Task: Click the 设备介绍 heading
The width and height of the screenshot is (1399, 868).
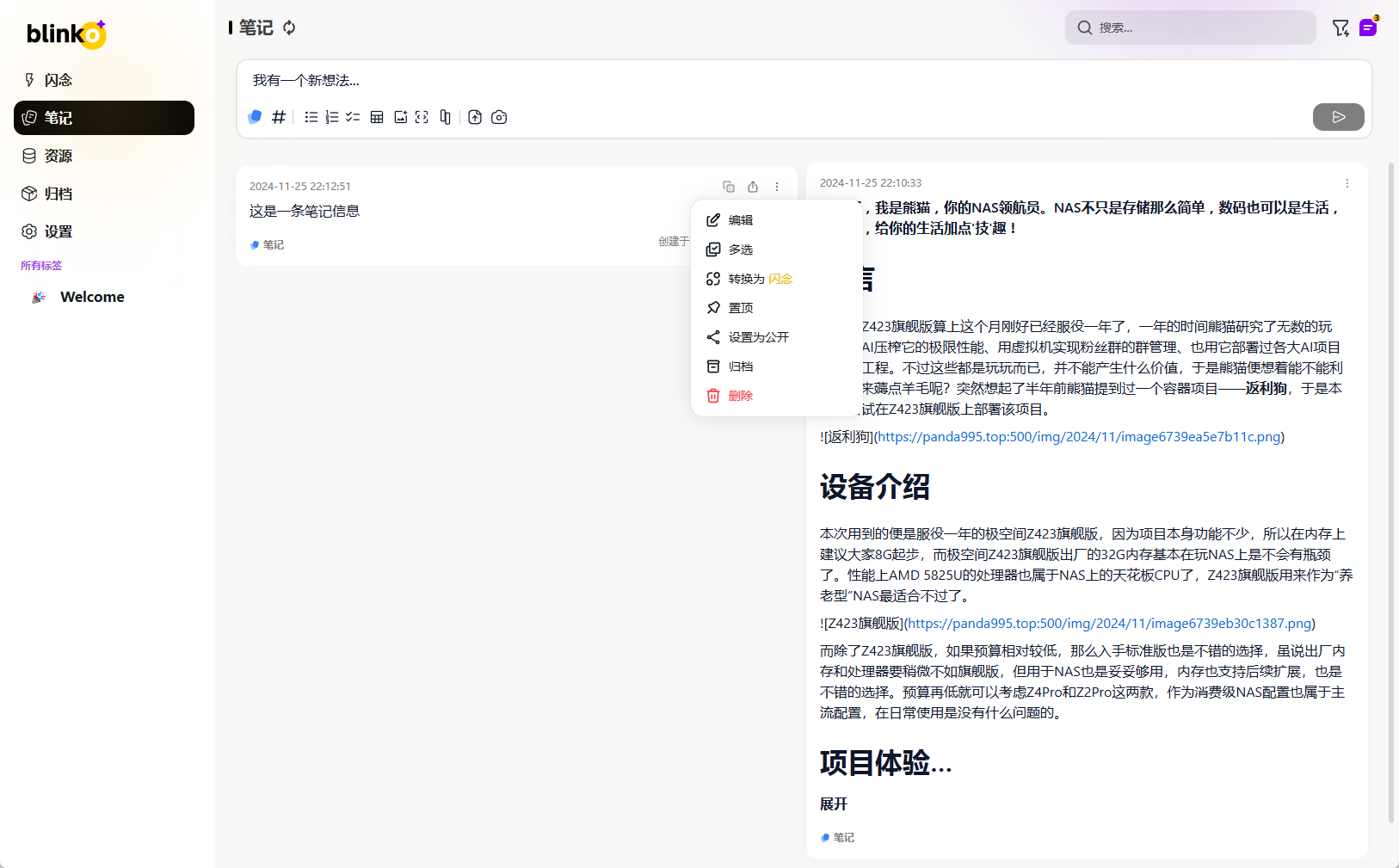Action: tap(875, 487)
